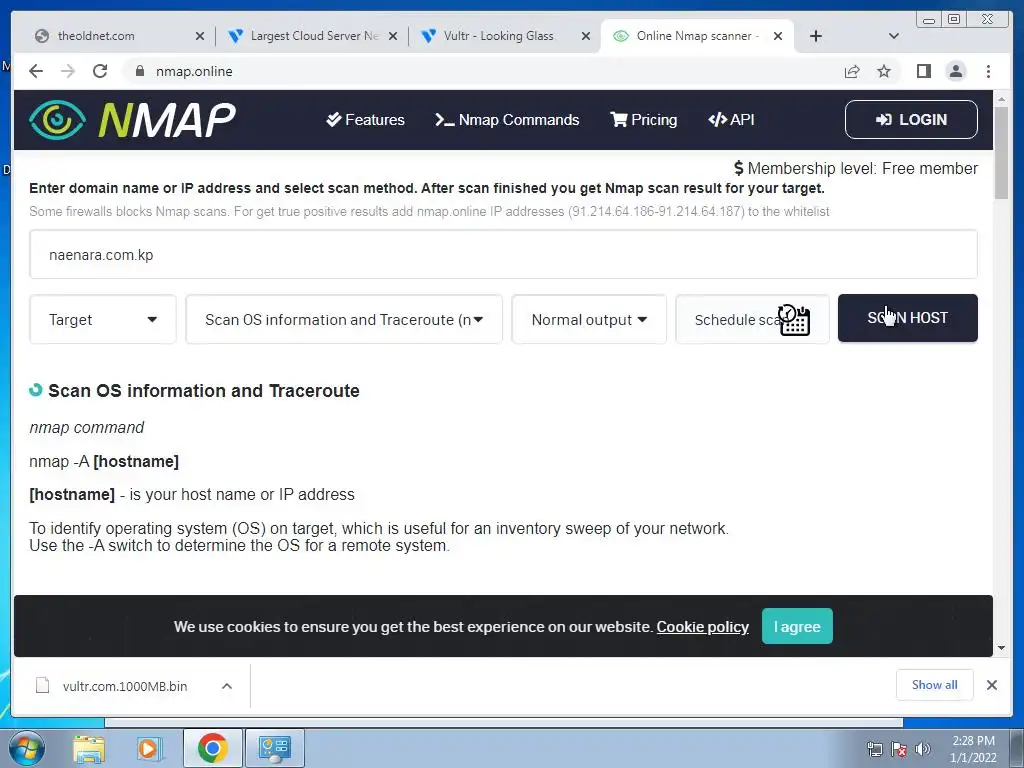Click the control panel taskbar icon
Image resolution: width=1024 pixels, height=768 pixels.
point(274,748)
